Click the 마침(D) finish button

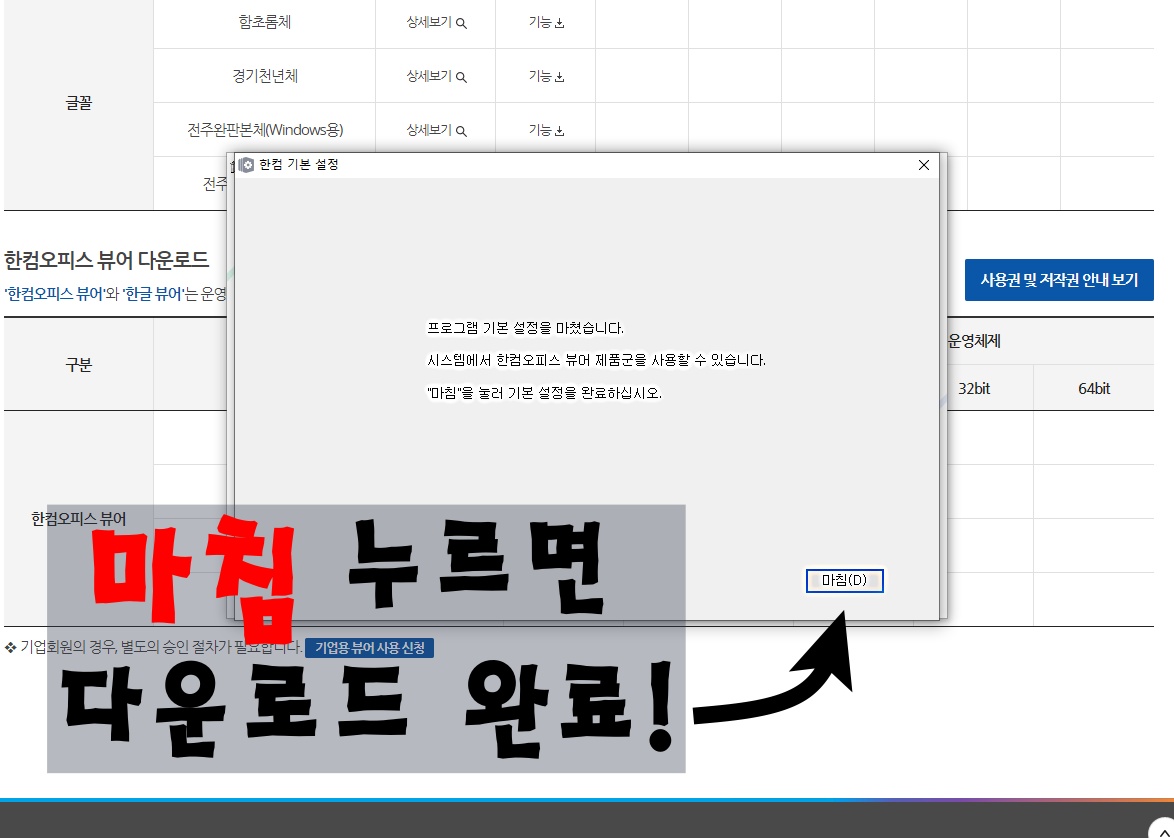tap(845, 580)
